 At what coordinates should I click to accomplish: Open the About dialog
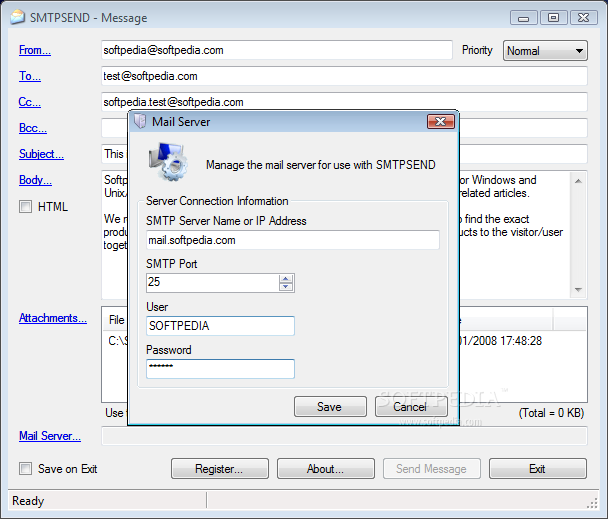[326, 469]
